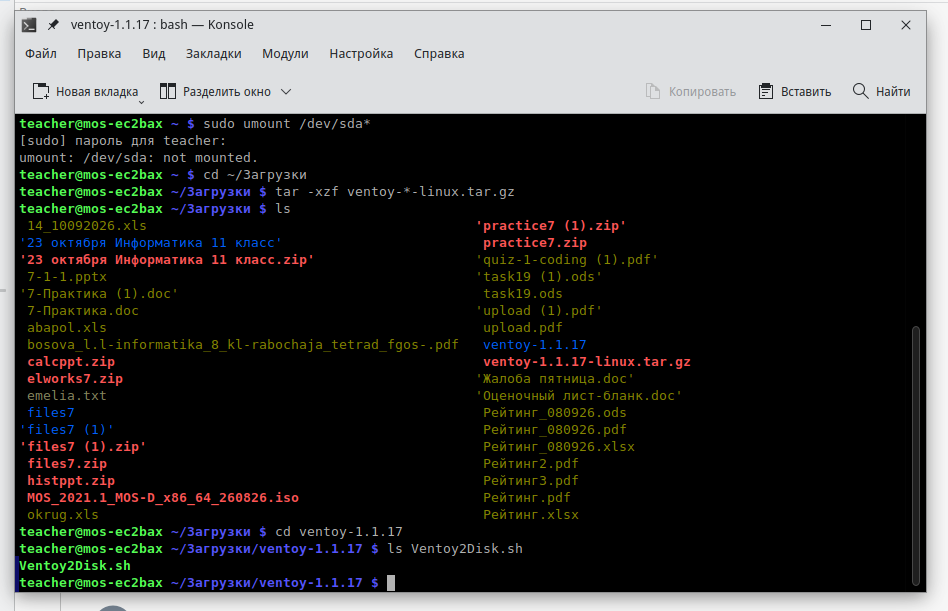Click the New tab icon
948x611 pixels.
[x=41, y=91]
